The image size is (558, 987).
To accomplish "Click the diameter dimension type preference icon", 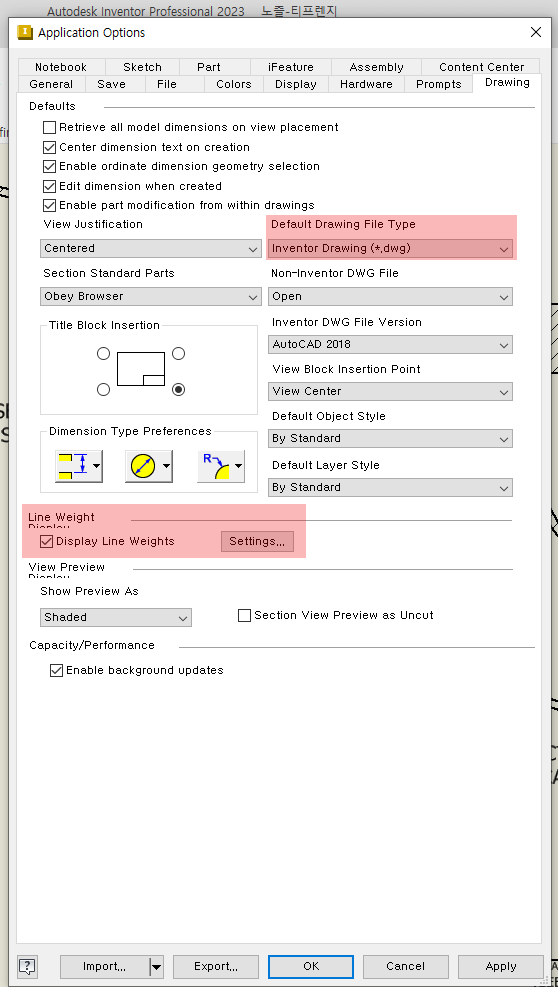I will click(x=149, y=466).
